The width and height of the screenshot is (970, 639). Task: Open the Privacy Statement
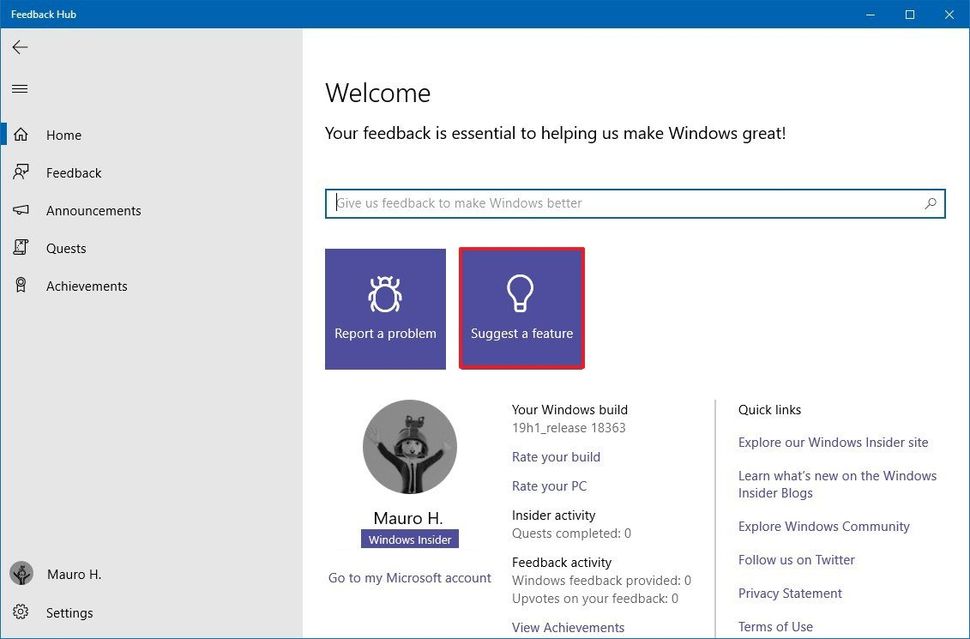coord(790,593)
